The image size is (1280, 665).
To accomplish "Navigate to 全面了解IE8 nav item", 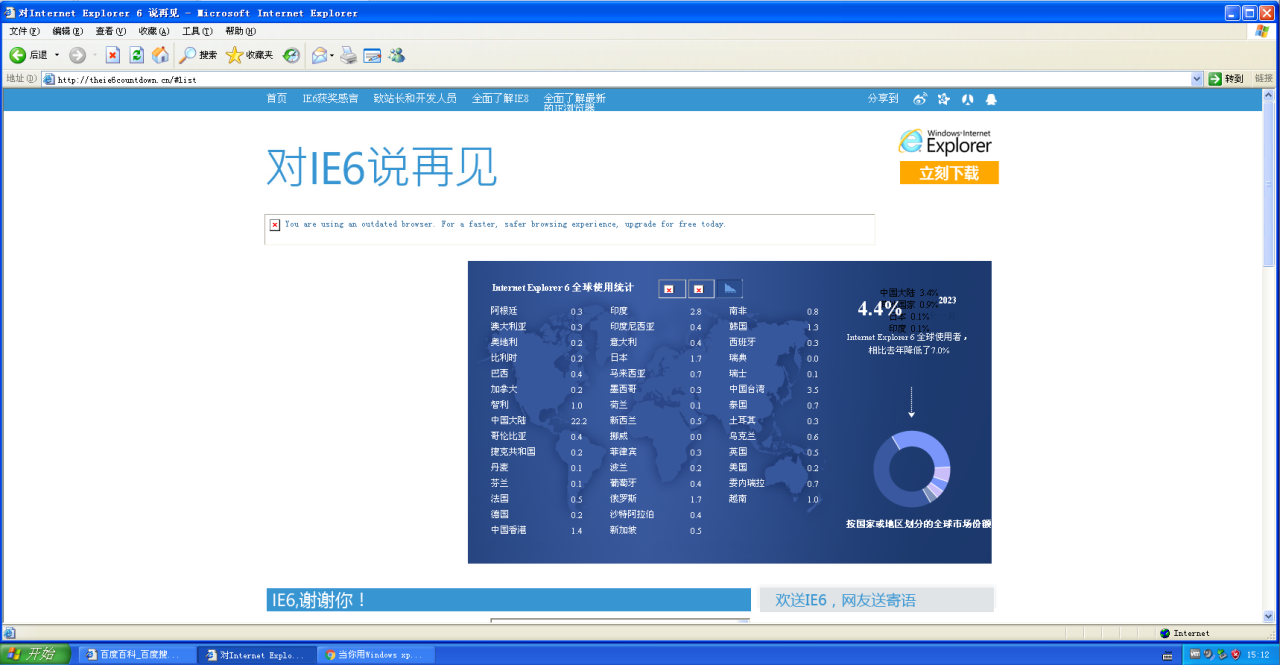I will [500, 99].
